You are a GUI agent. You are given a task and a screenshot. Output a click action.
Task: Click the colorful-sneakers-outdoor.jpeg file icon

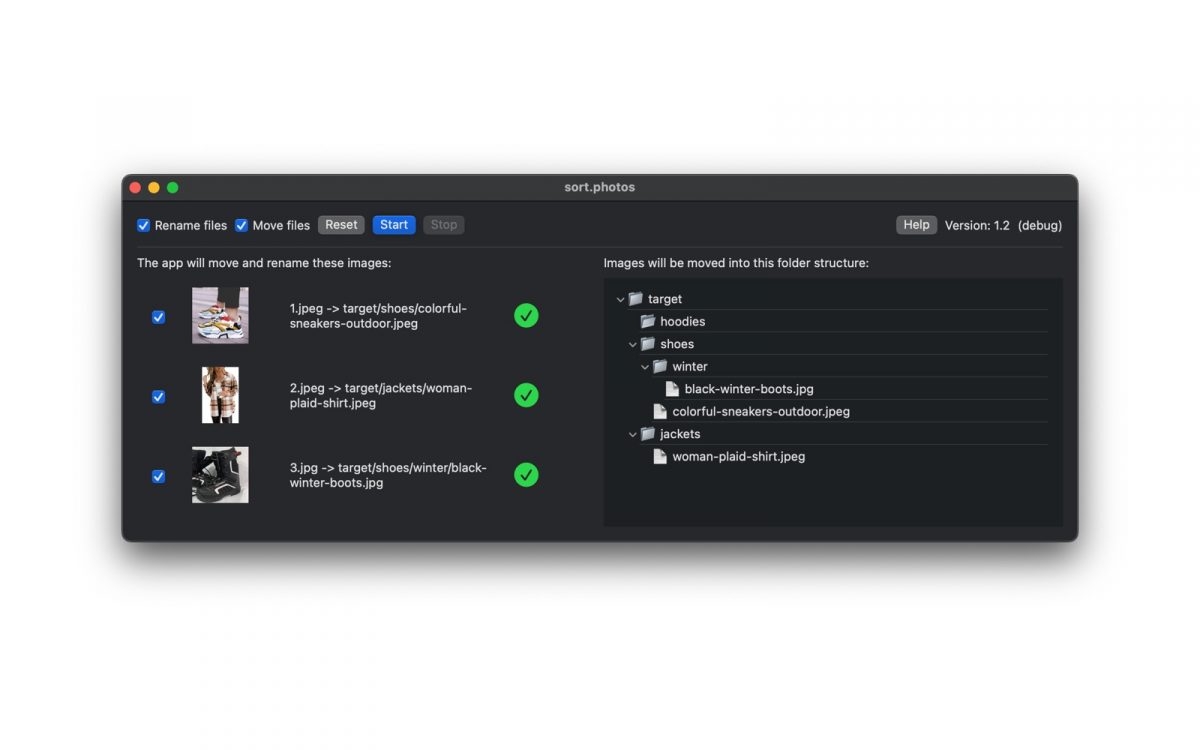tap(660, 411)
